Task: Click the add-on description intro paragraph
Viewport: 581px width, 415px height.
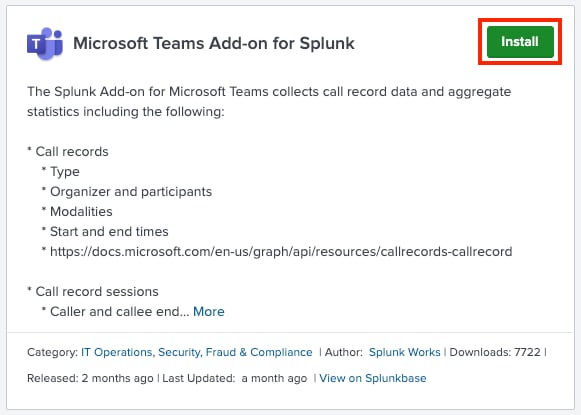Action: pos(269,101)
